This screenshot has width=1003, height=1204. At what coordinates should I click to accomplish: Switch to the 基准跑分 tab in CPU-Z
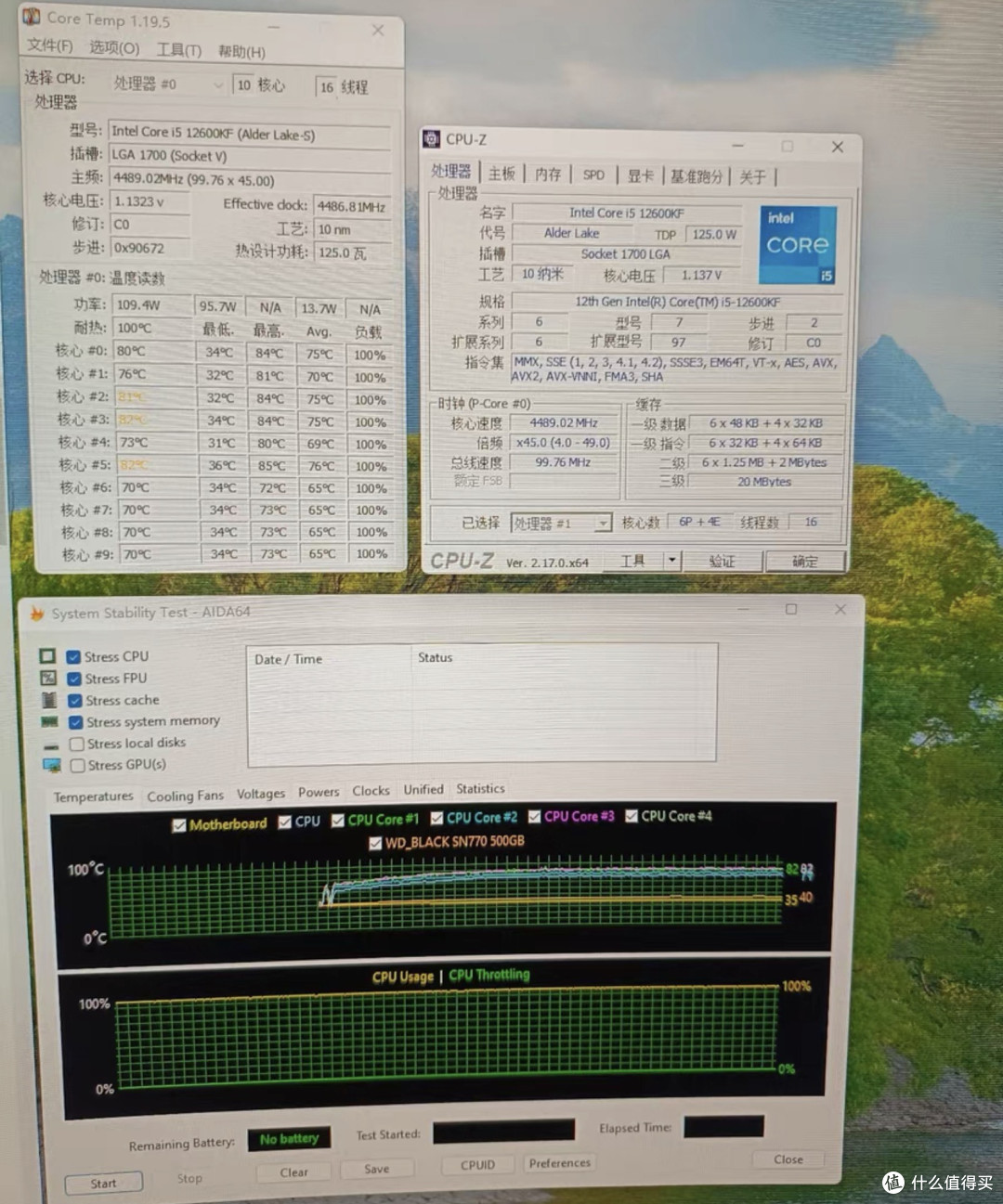pyautogui.click(x=697, y=176)
